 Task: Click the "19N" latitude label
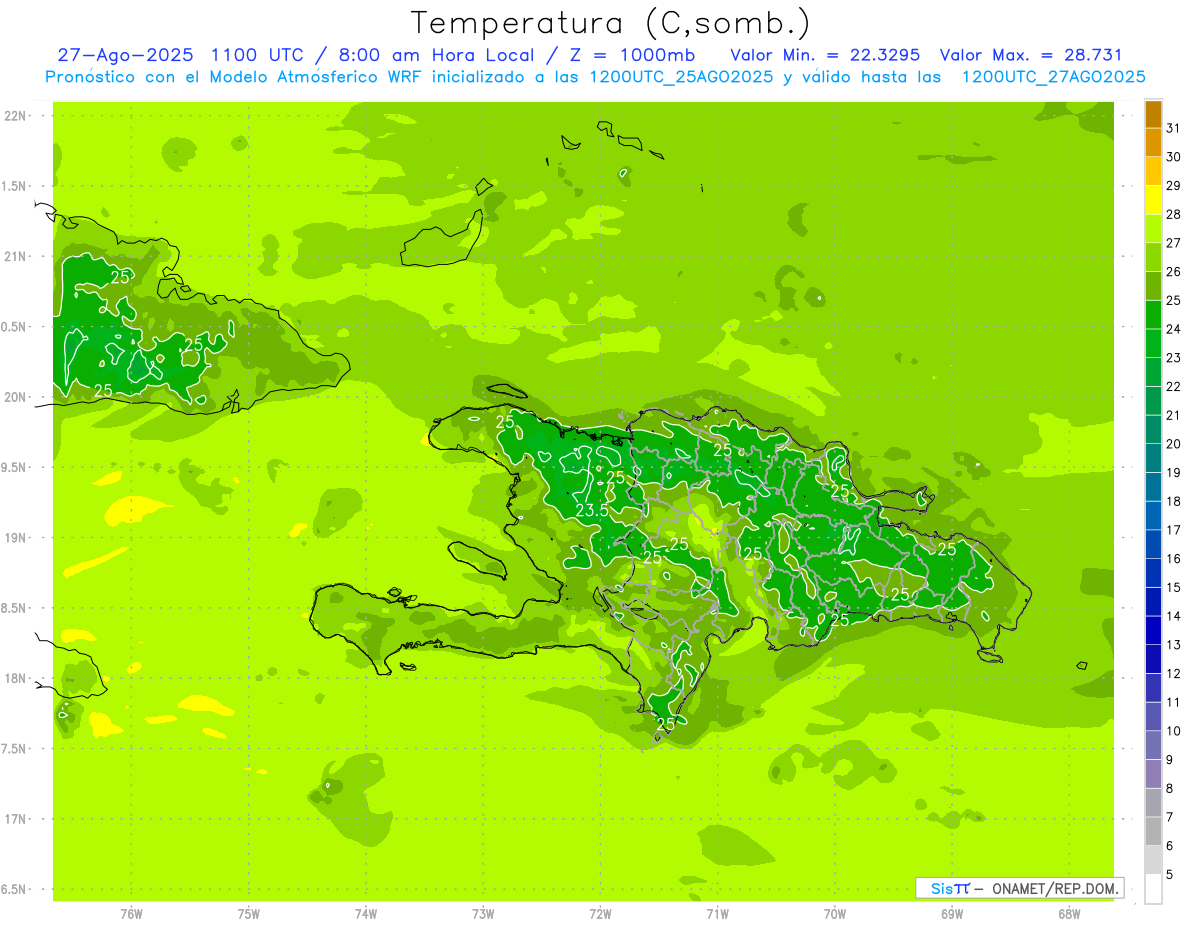pyautogui.click(x=14, y=537)
